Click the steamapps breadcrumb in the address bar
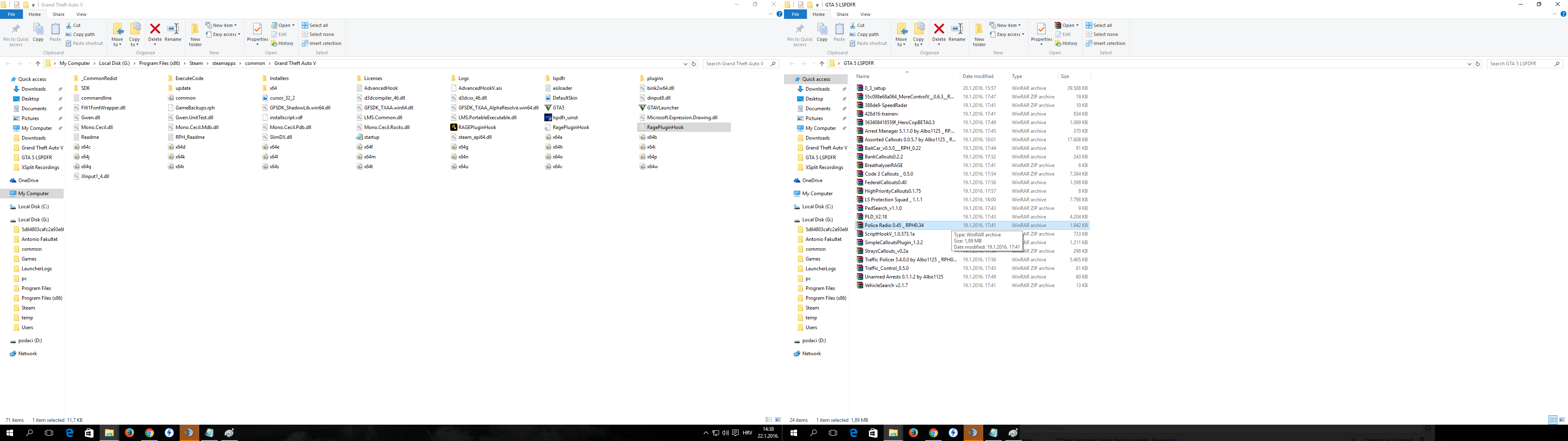Screen dimensions: 1568x441 point(224,63)
